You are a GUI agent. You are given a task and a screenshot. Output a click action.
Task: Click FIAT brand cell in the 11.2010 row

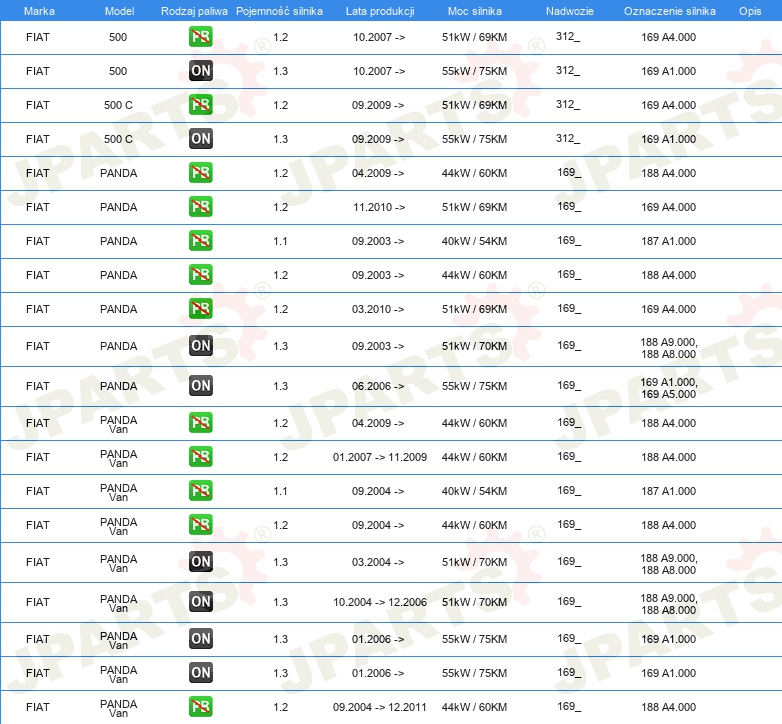pyautogui.click(x=38, y=207)
